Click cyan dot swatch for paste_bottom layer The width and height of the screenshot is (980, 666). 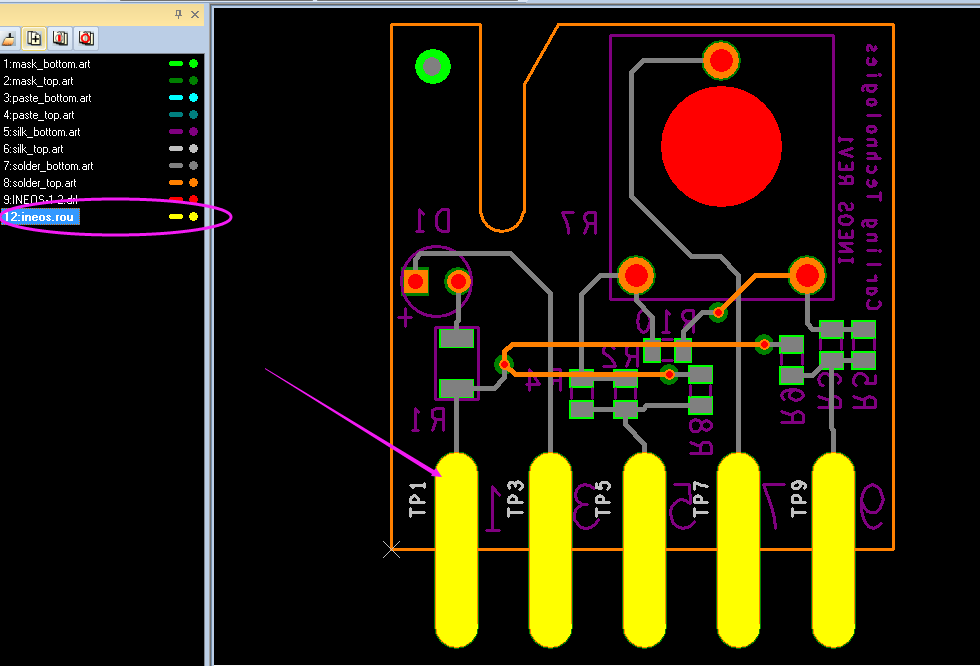pos(193,98)
